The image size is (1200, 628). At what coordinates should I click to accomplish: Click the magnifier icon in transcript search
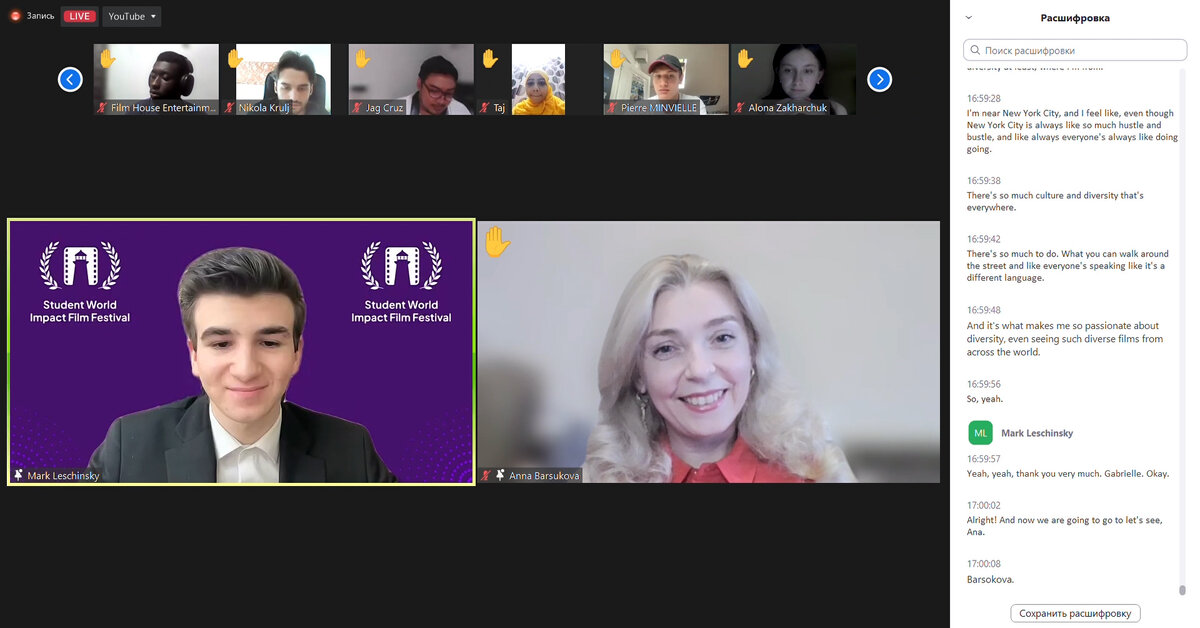coord(974,50)
